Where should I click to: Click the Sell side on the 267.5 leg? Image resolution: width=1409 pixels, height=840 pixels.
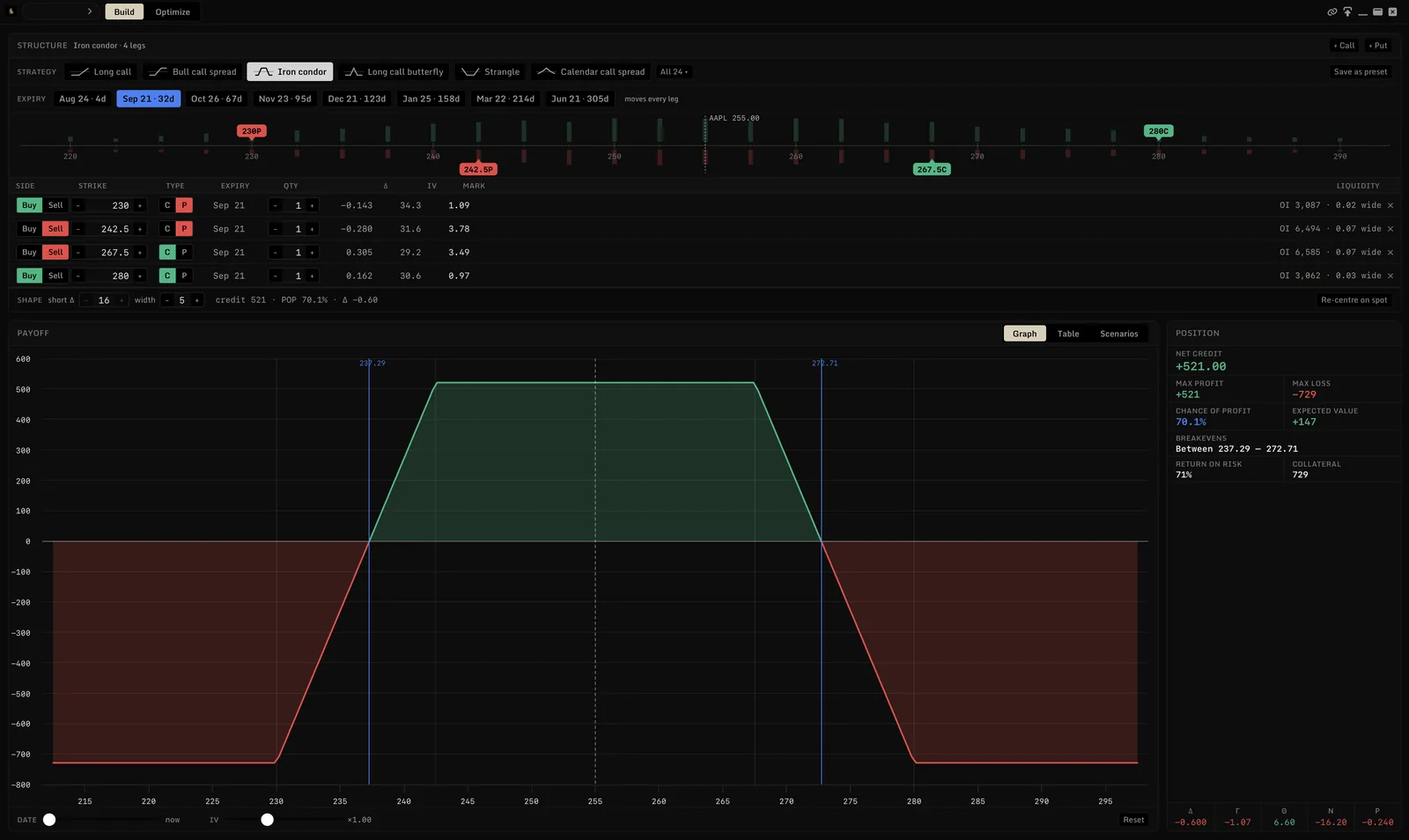coord(55,253)
